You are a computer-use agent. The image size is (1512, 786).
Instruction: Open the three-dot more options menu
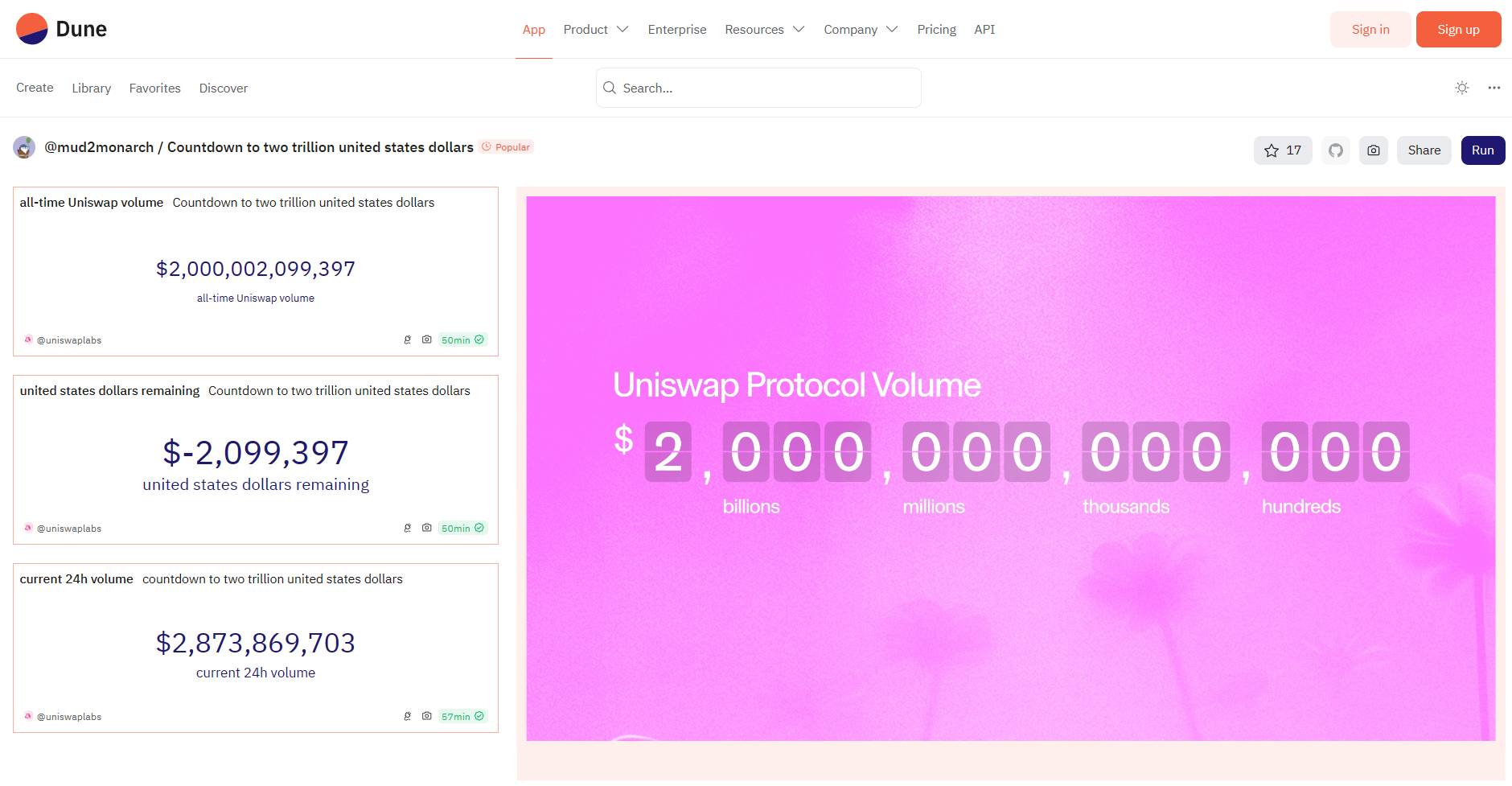tap(1494, 88)
